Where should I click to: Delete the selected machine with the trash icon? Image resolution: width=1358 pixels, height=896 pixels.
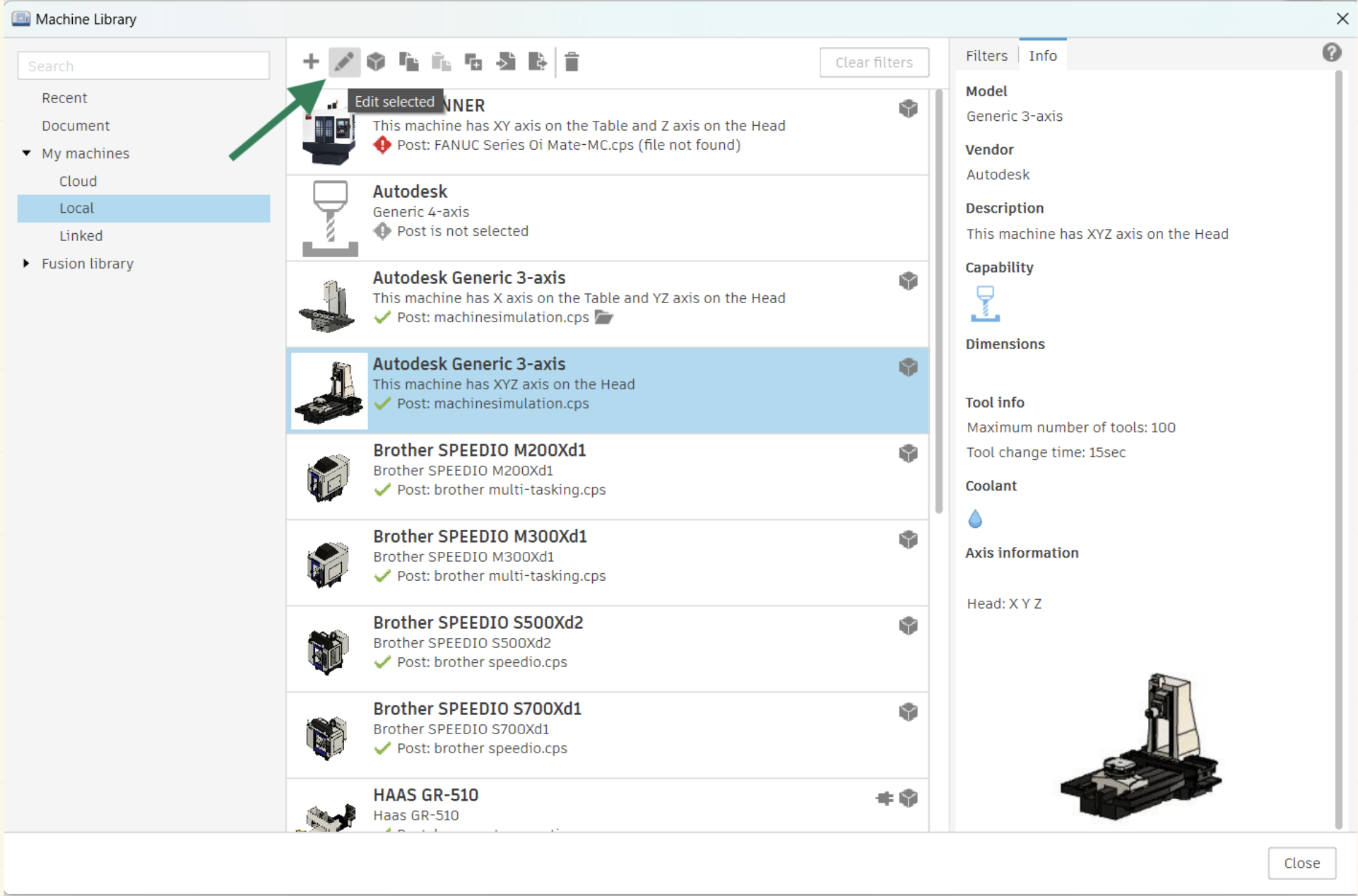[x=572, y=61]
